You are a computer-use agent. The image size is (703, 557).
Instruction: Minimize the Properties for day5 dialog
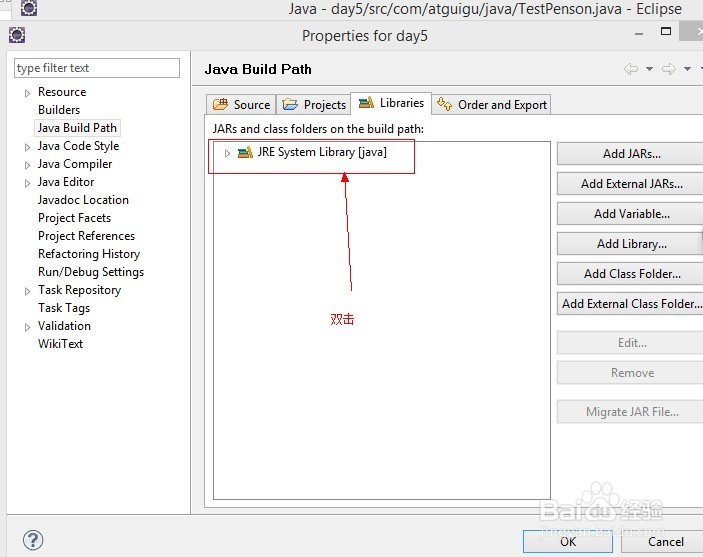coord(639,34)
